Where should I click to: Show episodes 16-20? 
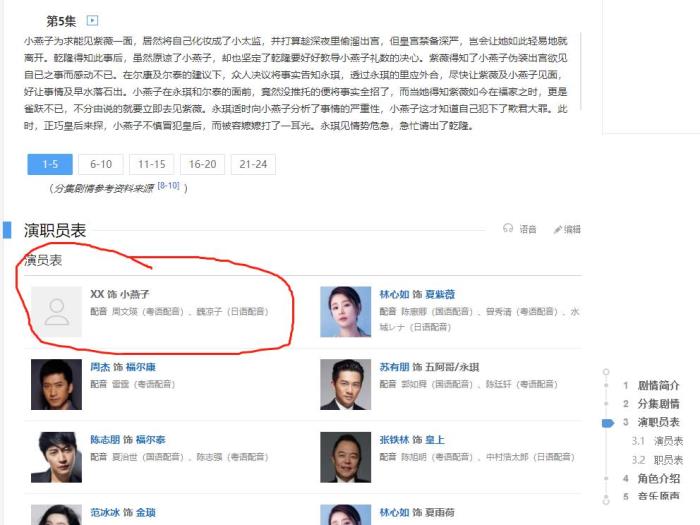tap(202, 164)
